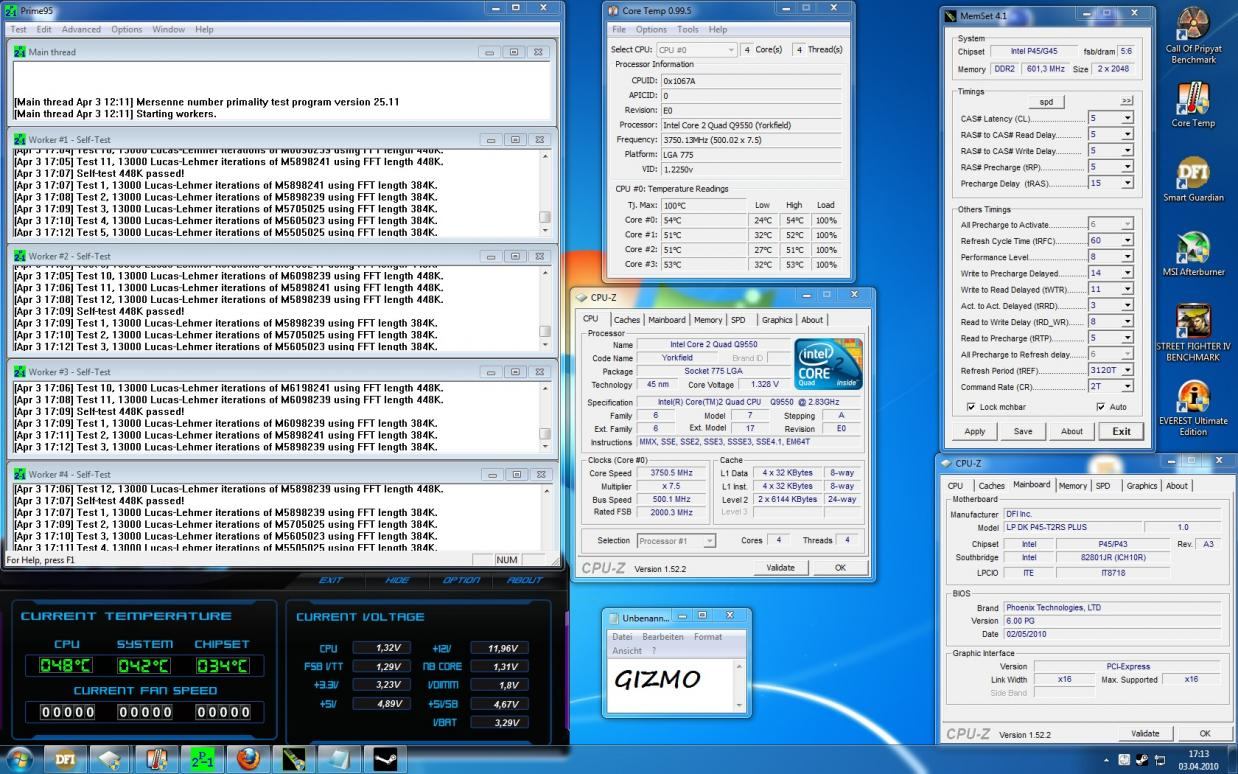The height and width of the screenshot is (774, 1238).
Task: Open the Select CPU dropdown in Core Temp
Action: pos(696,49)
